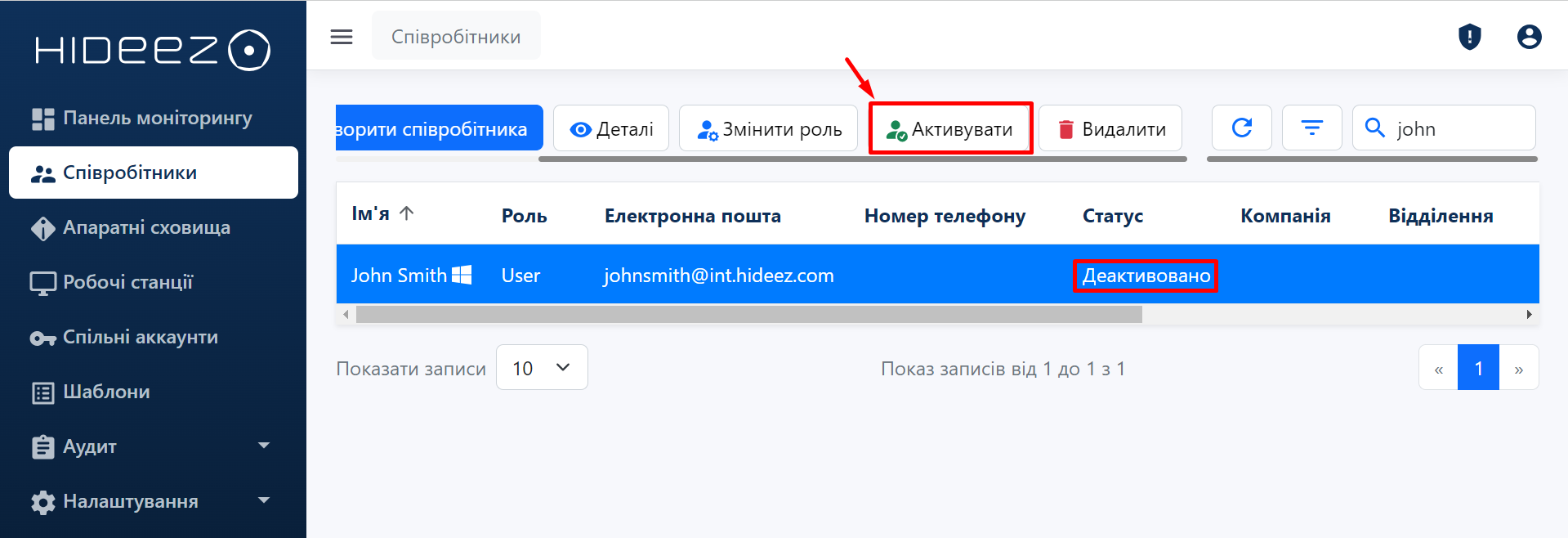Click the table's horizontal scrollbar

pyautogui.click(x=748, y=315)
